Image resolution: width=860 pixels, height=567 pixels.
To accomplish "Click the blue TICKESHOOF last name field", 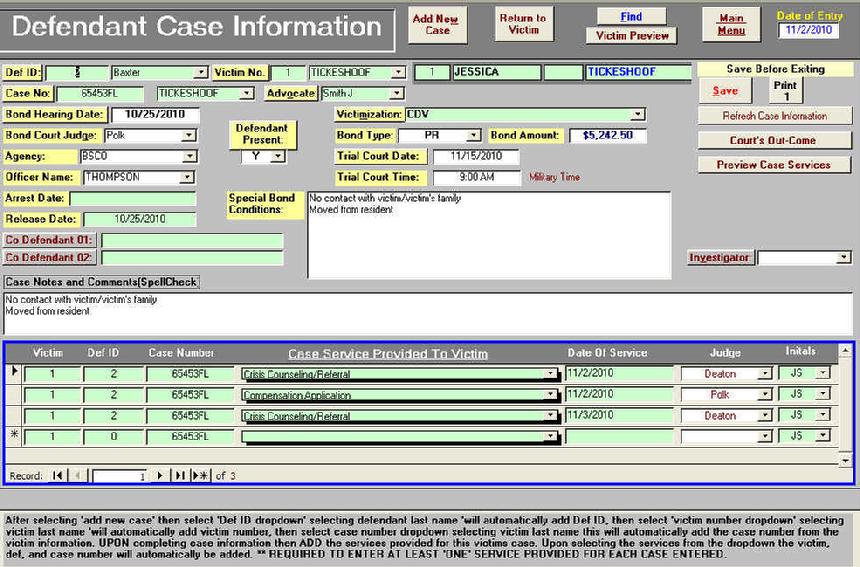I will click(x=638, y=72).
